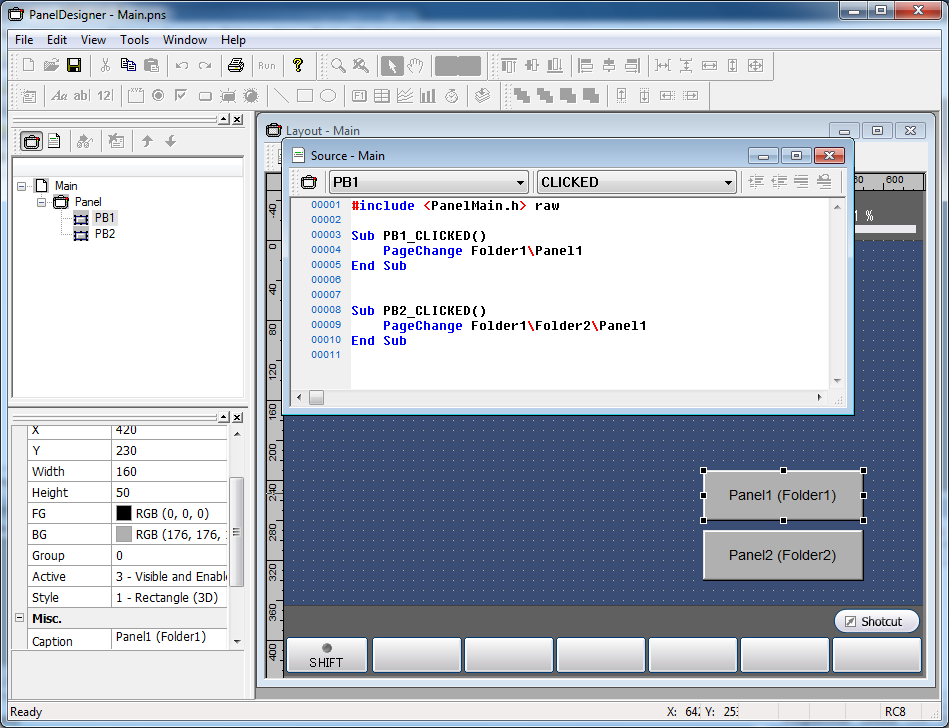
Task: Select the pan hand tool
Action: click(x=415, y=66)
